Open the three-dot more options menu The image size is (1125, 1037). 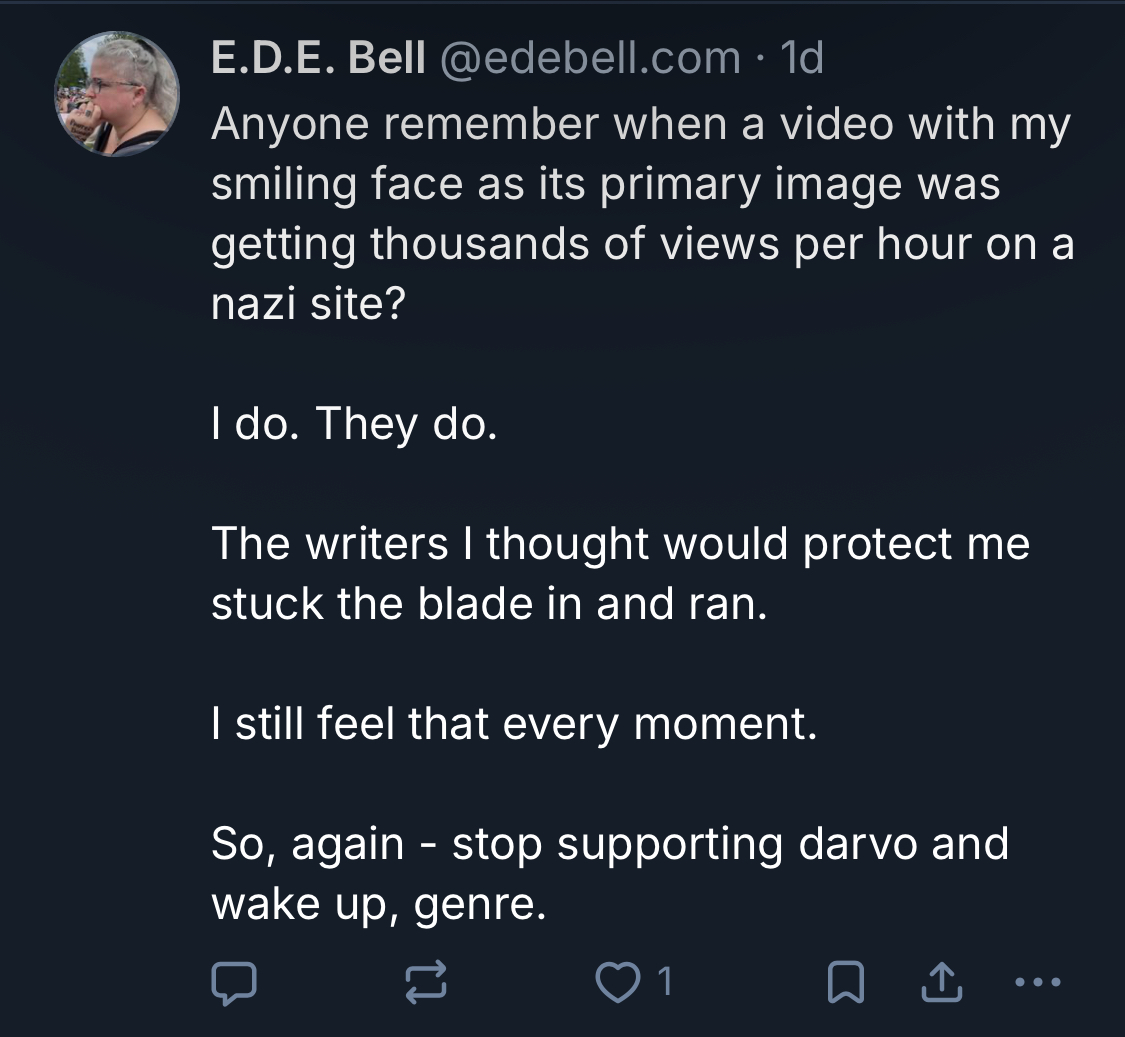pyautogui.click(x=1038, y=981)
